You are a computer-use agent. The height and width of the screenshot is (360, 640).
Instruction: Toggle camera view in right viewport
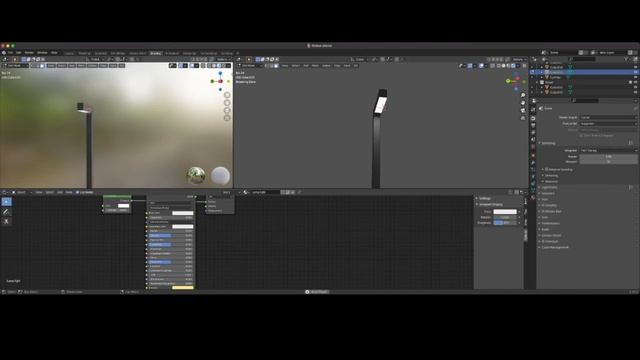tap(523, 110)
